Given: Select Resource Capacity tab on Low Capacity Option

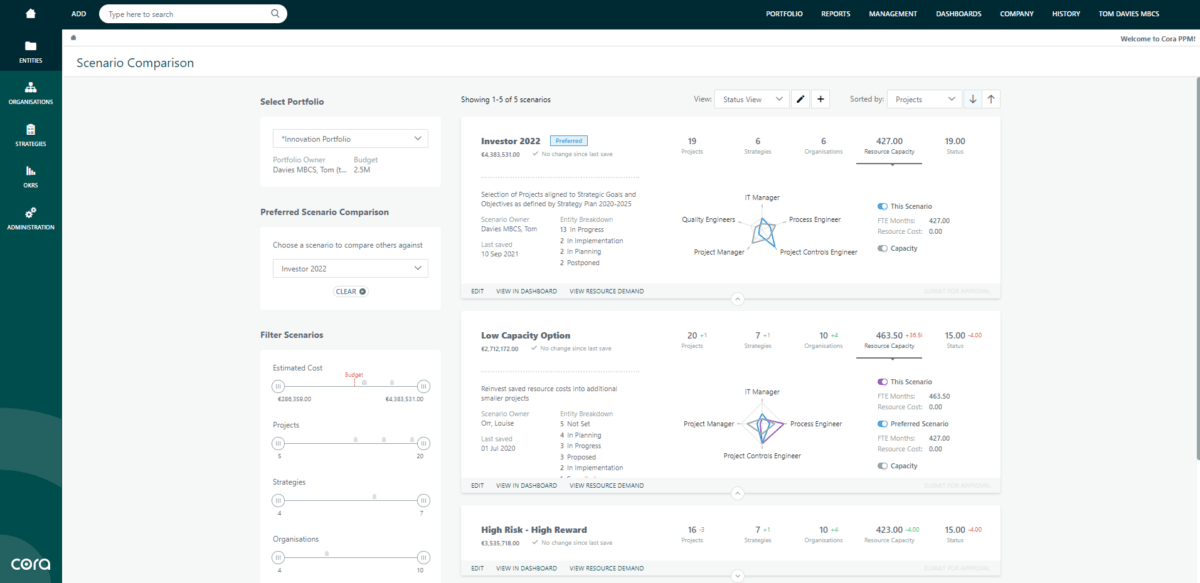Looking at the screenshot, I should pyautogui.click(x=889, y=339).
